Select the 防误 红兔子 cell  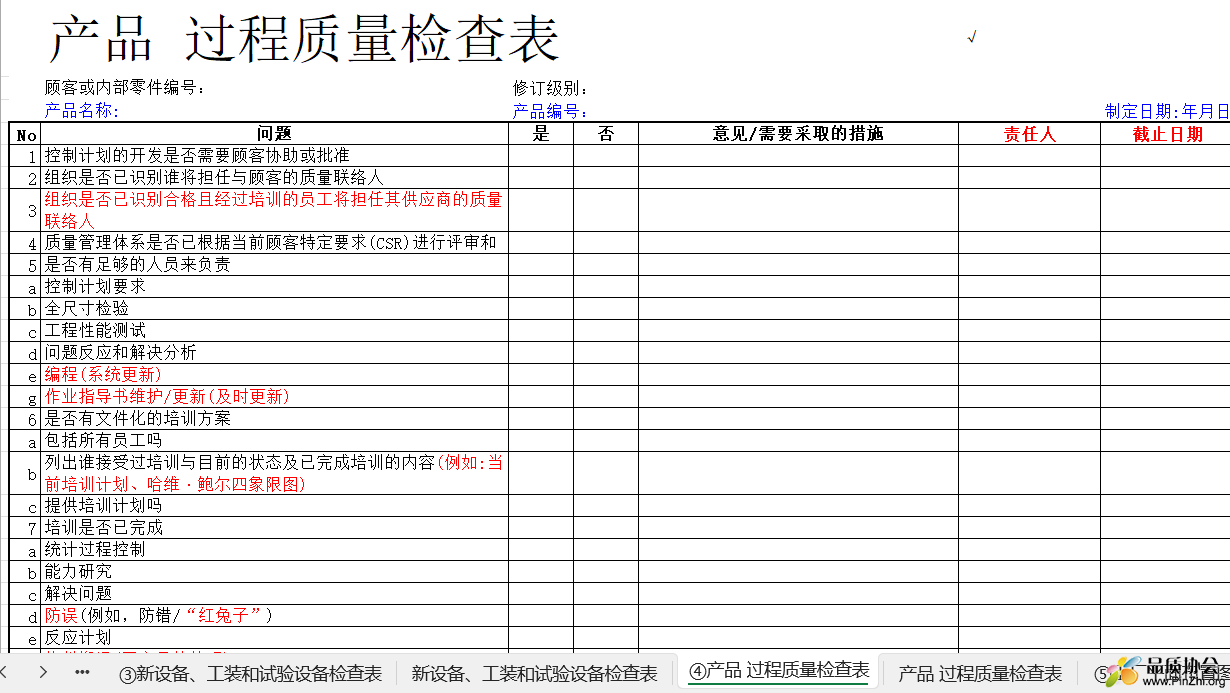click(275, 616)
